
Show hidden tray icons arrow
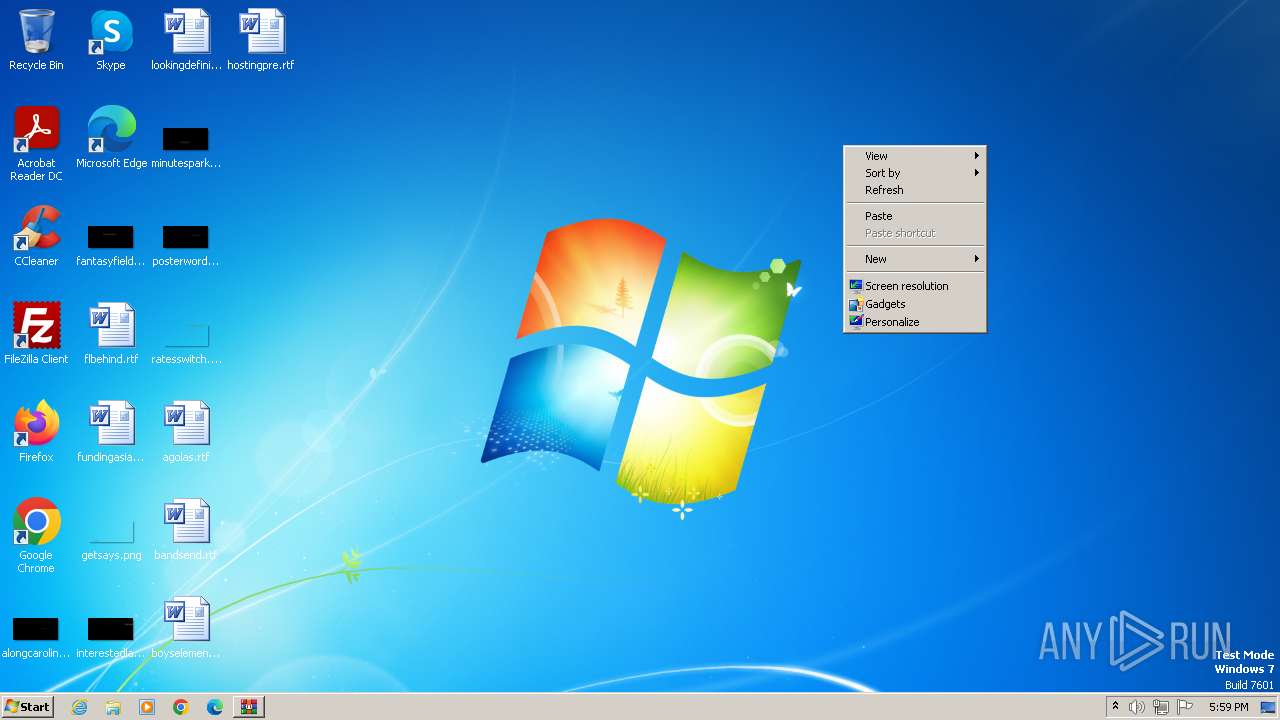[x=1115, y=707]
